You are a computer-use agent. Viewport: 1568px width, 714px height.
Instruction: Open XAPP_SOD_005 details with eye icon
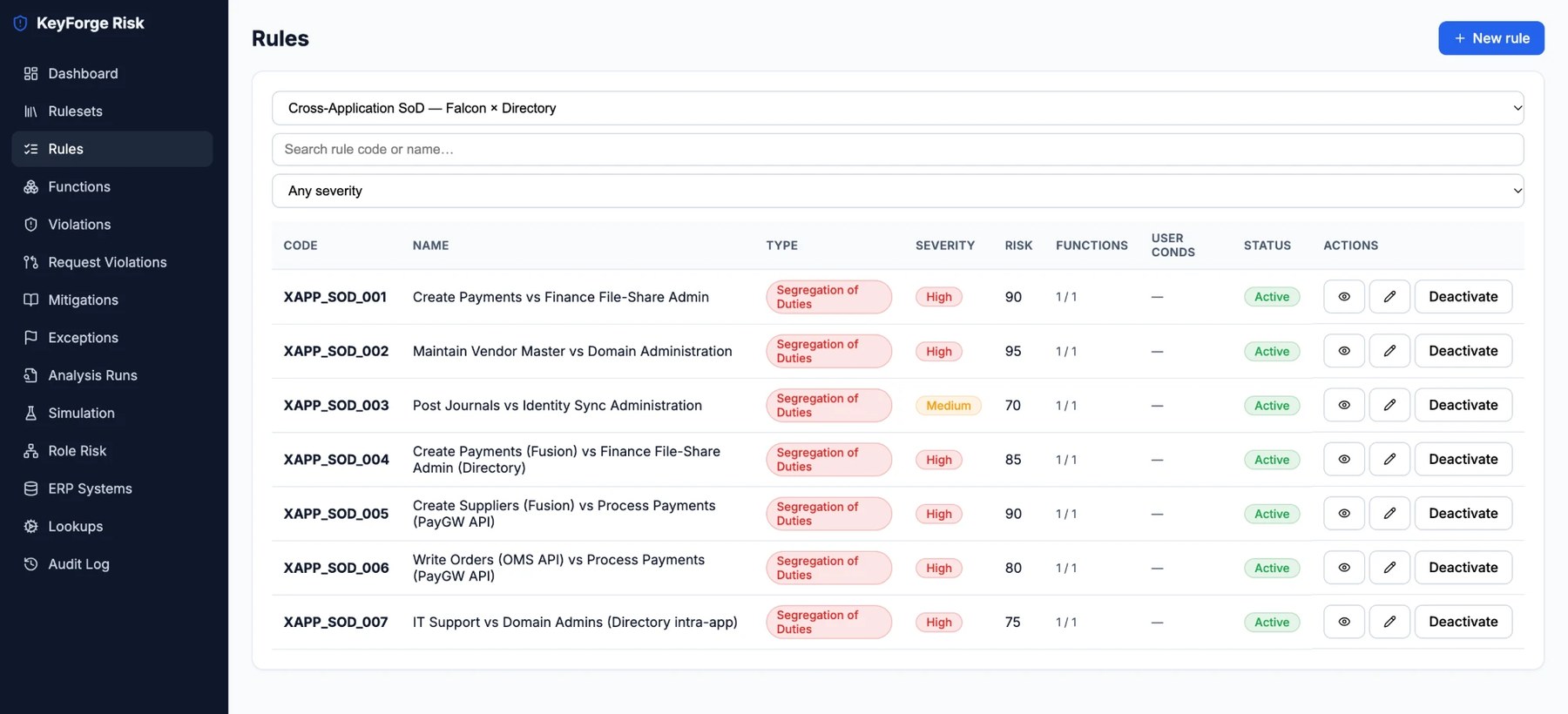(x=1344, y=514)
